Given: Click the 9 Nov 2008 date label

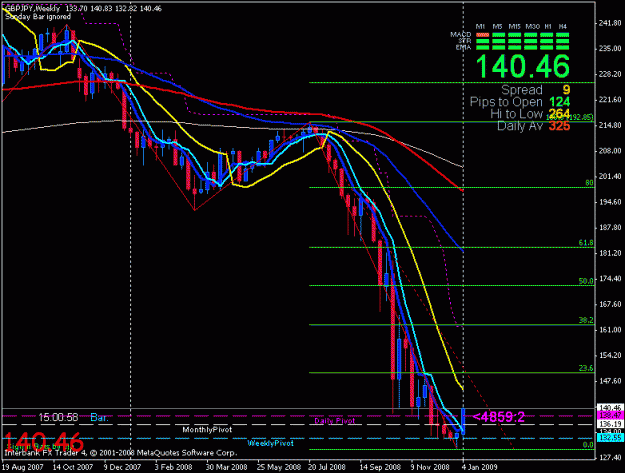Looking at the screenshot, I should (x=430, y=467).
